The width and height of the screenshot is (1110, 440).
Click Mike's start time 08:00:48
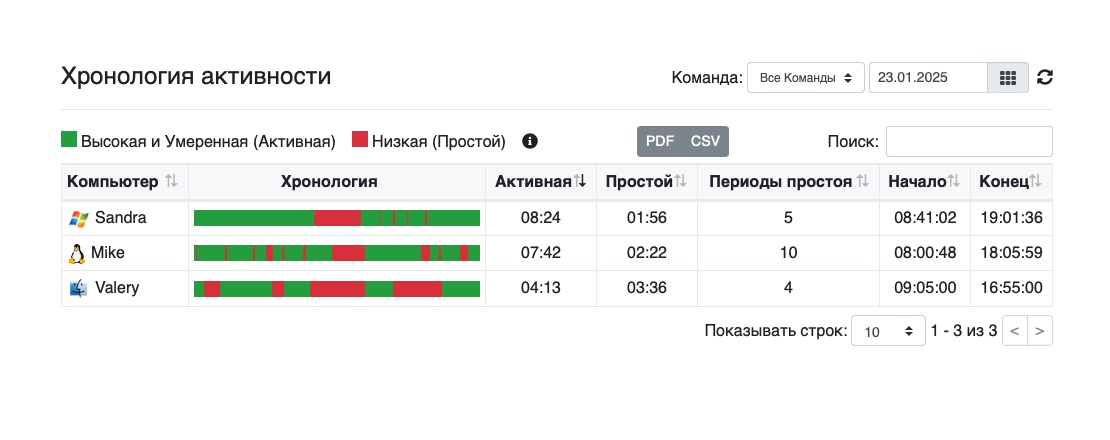tap(925, 253)
